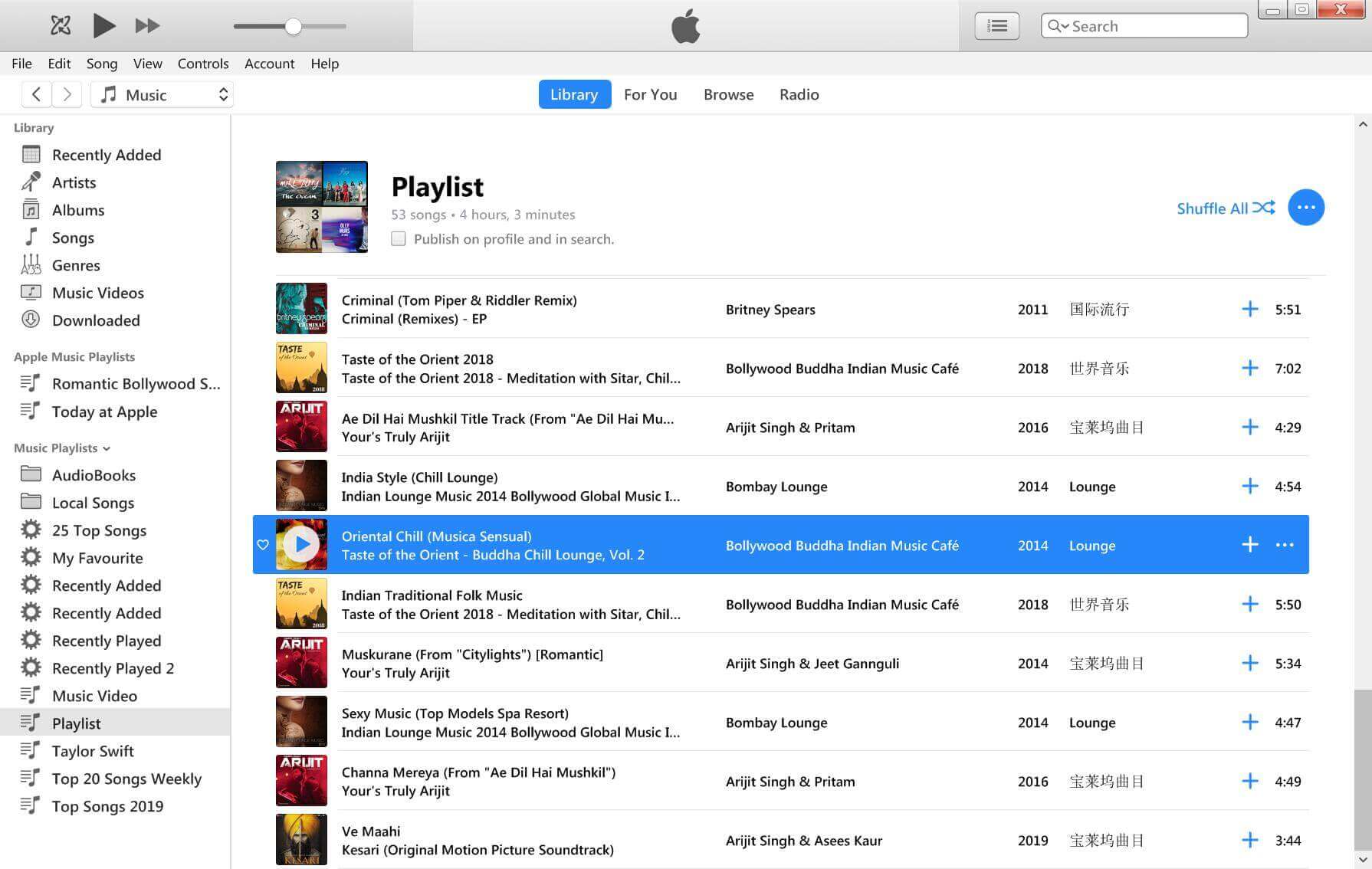Viewport: 1372px width, 869px height.
Task: Click scrollbar up arrow
Action: [1363, 123]
